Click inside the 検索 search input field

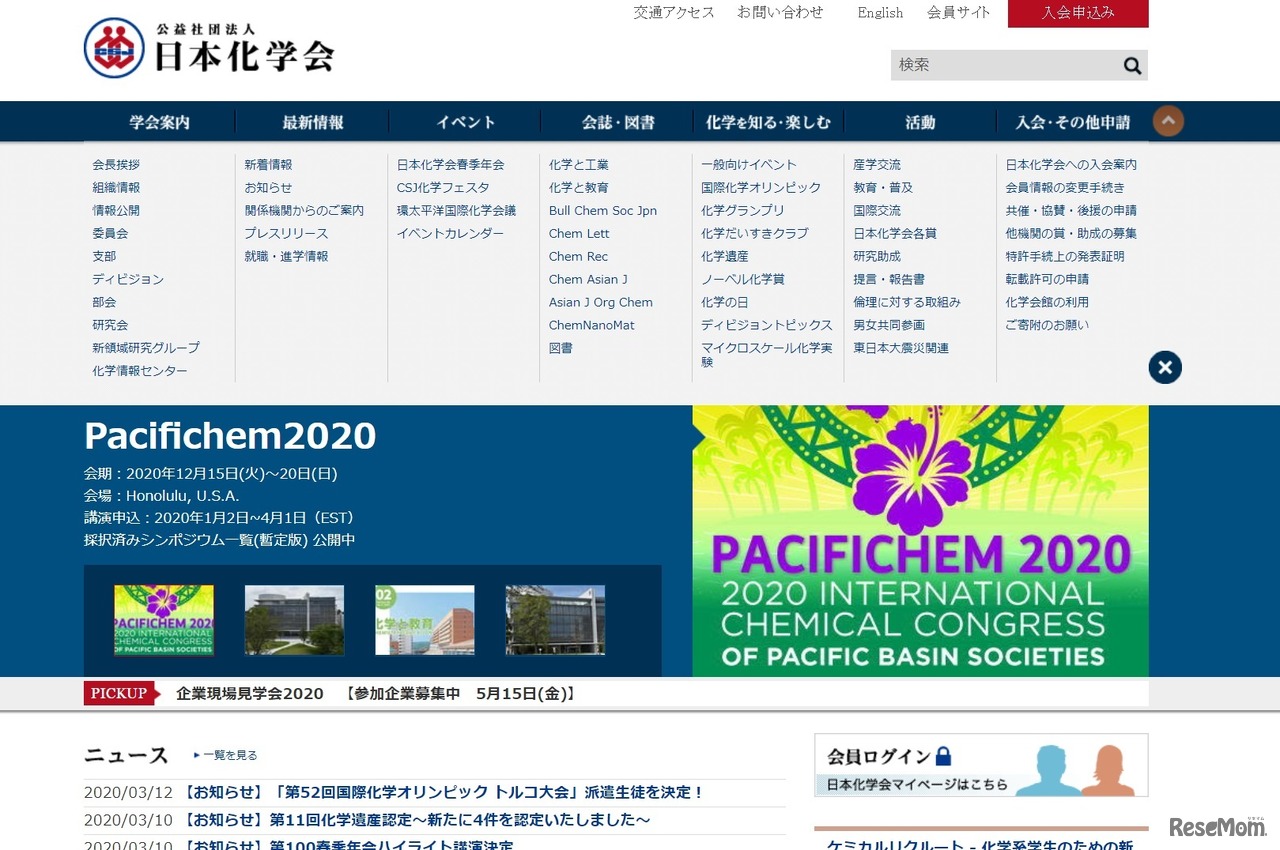coord(990,65)
